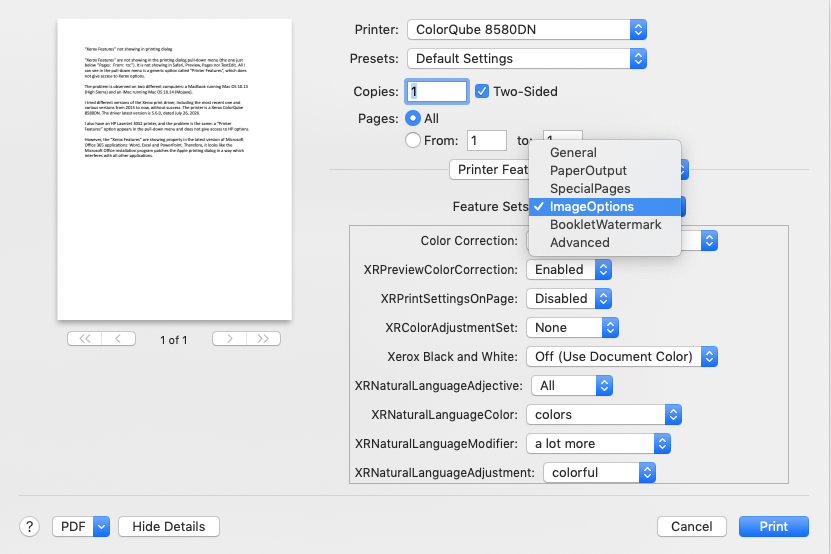The height and width of the screenshot is (554, 831).
Task: Select the All pages radio button
Action: pyautogui.click(x=413, y=118)
